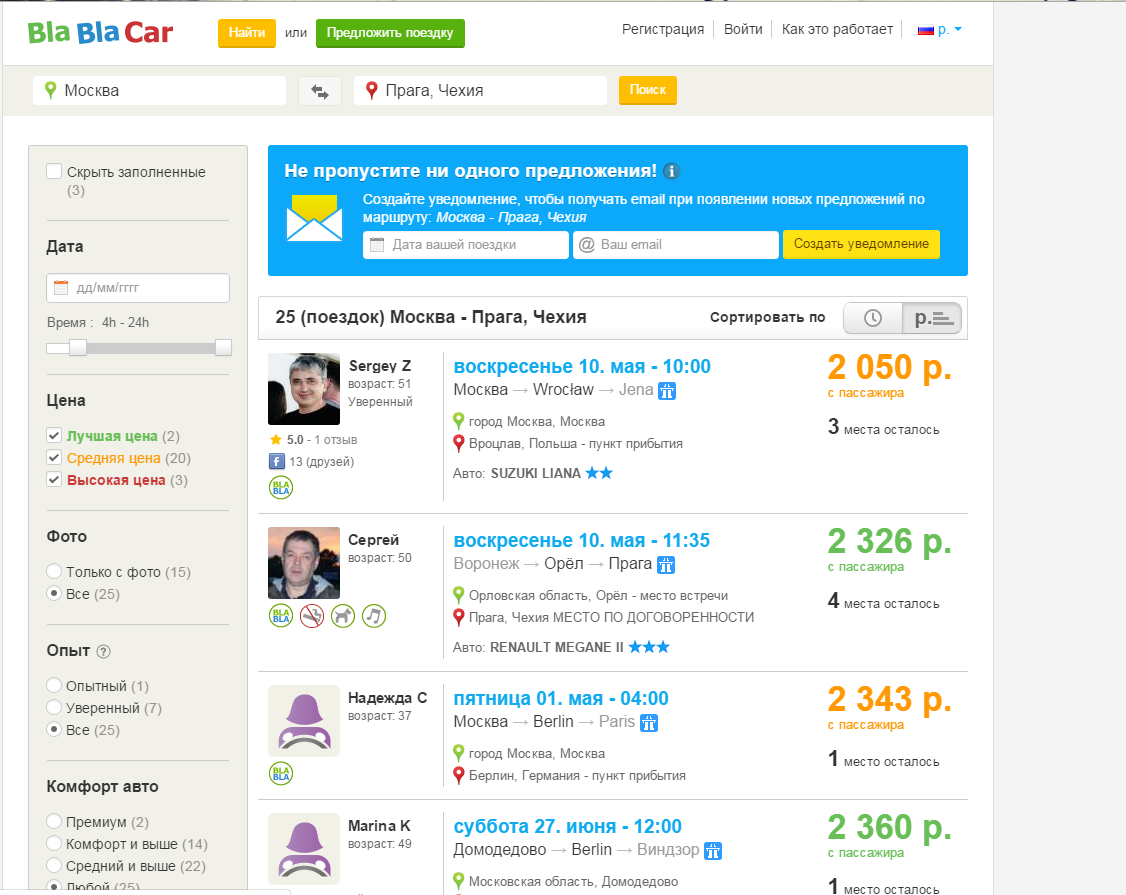1126x895 pixels.
Task: Open the BlaBlaCar logo homepage
Action: [x=101, y=32]
